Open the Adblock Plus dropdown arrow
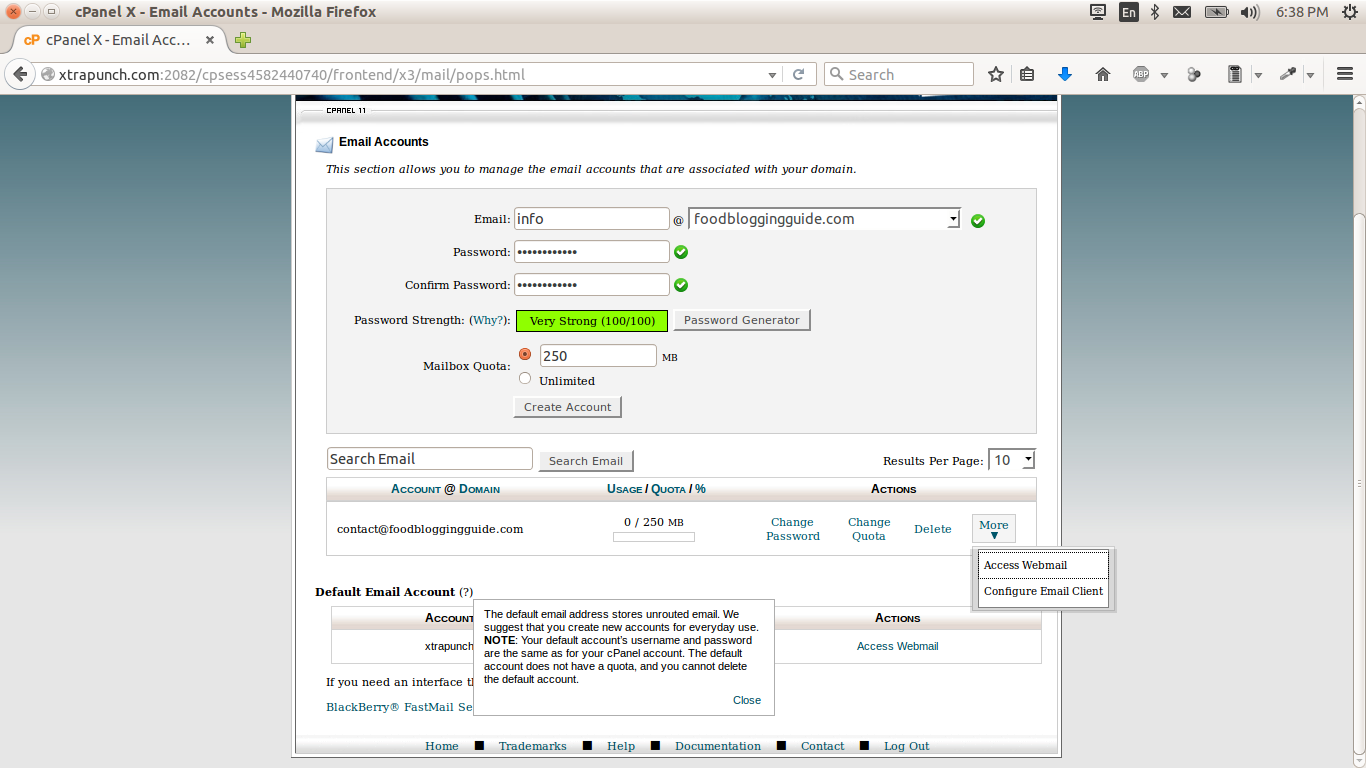The width and height of the screenshot is (1366, 768). tap(1164, 75)
